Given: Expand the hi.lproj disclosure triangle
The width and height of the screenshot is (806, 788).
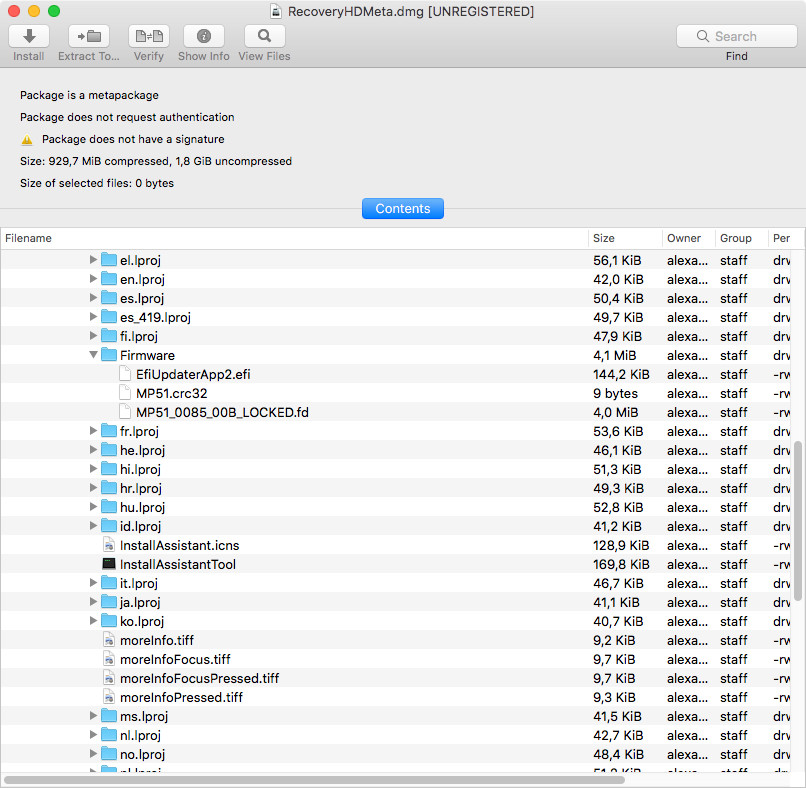Looking at the screenshot, I should (93, 469).
